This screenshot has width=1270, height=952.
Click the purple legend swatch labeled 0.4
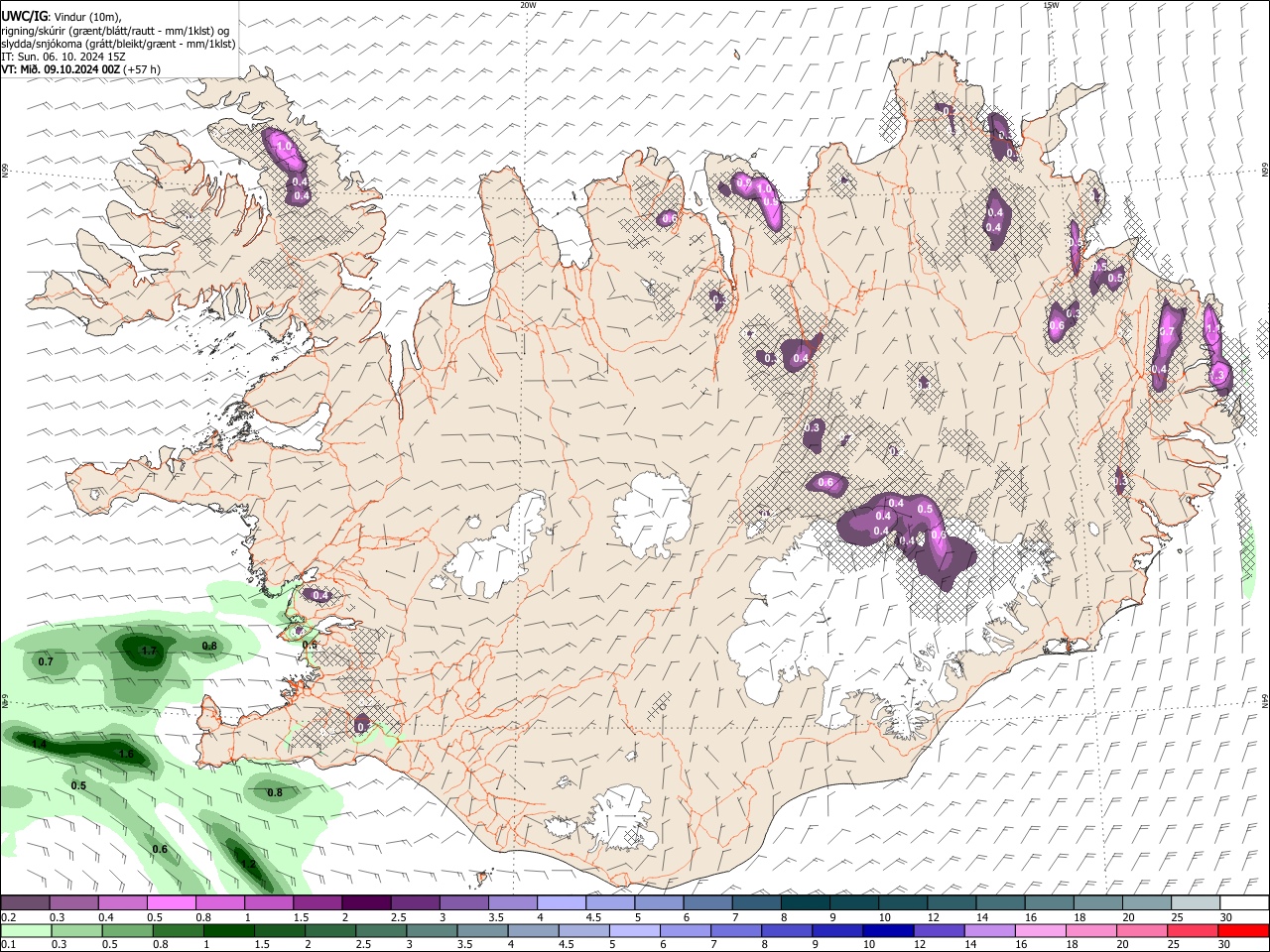(122, 903)
